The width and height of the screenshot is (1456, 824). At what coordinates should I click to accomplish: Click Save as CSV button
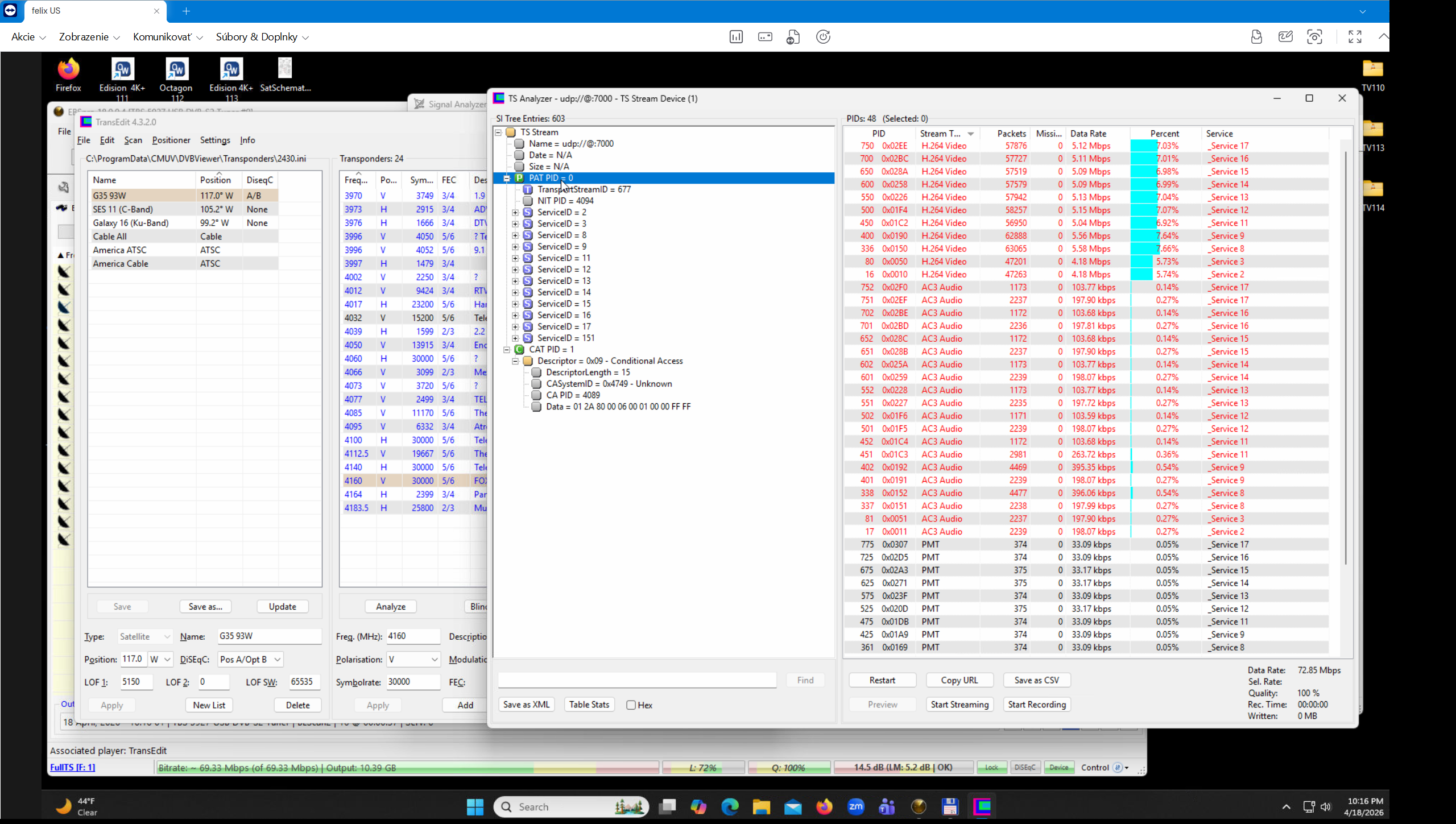[x=1037, y=680]
